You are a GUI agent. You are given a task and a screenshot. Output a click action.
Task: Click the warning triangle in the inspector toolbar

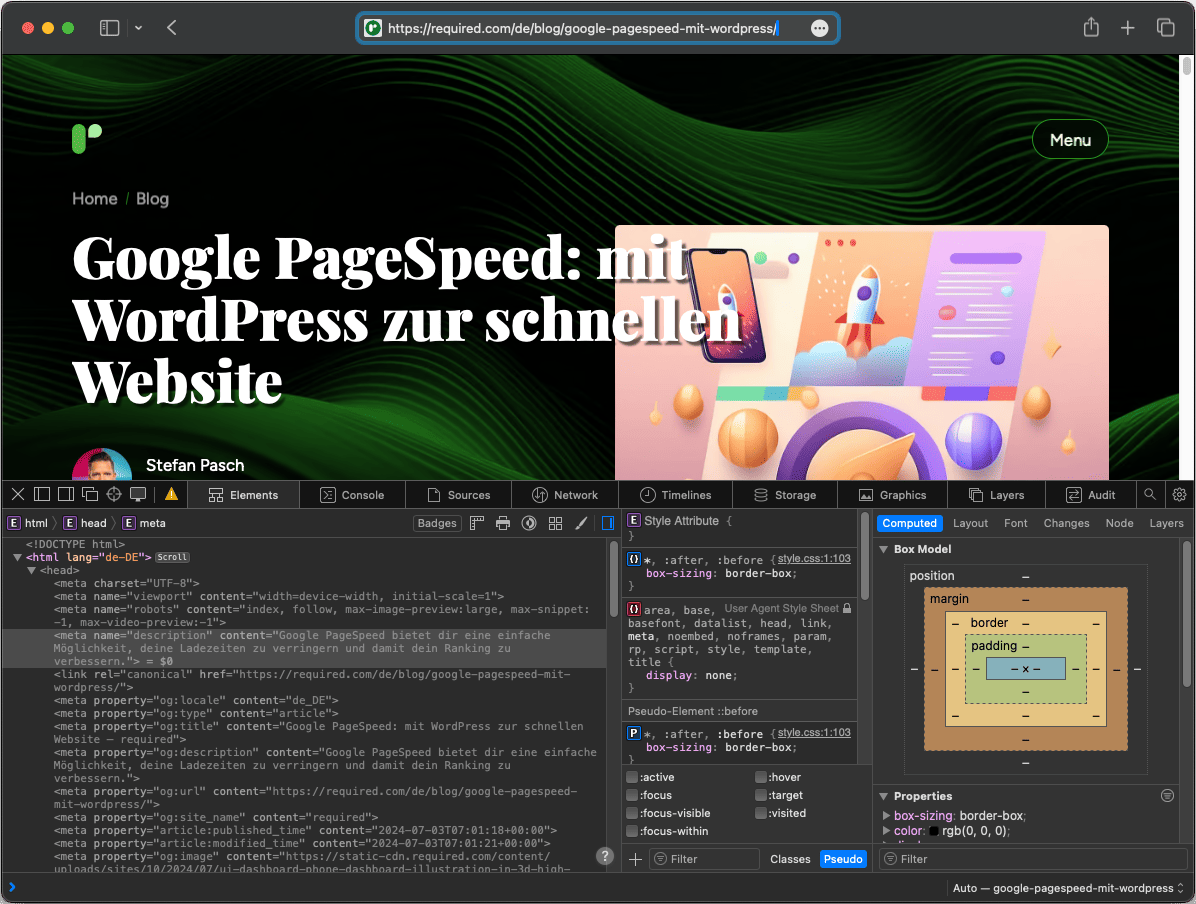(x=171, y=494)
